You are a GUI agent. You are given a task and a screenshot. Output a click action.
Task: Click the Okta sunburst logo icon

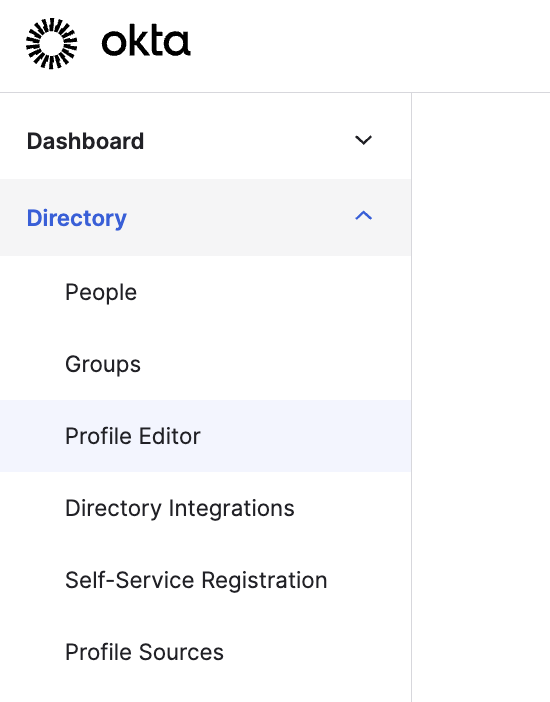coord(52,43)
